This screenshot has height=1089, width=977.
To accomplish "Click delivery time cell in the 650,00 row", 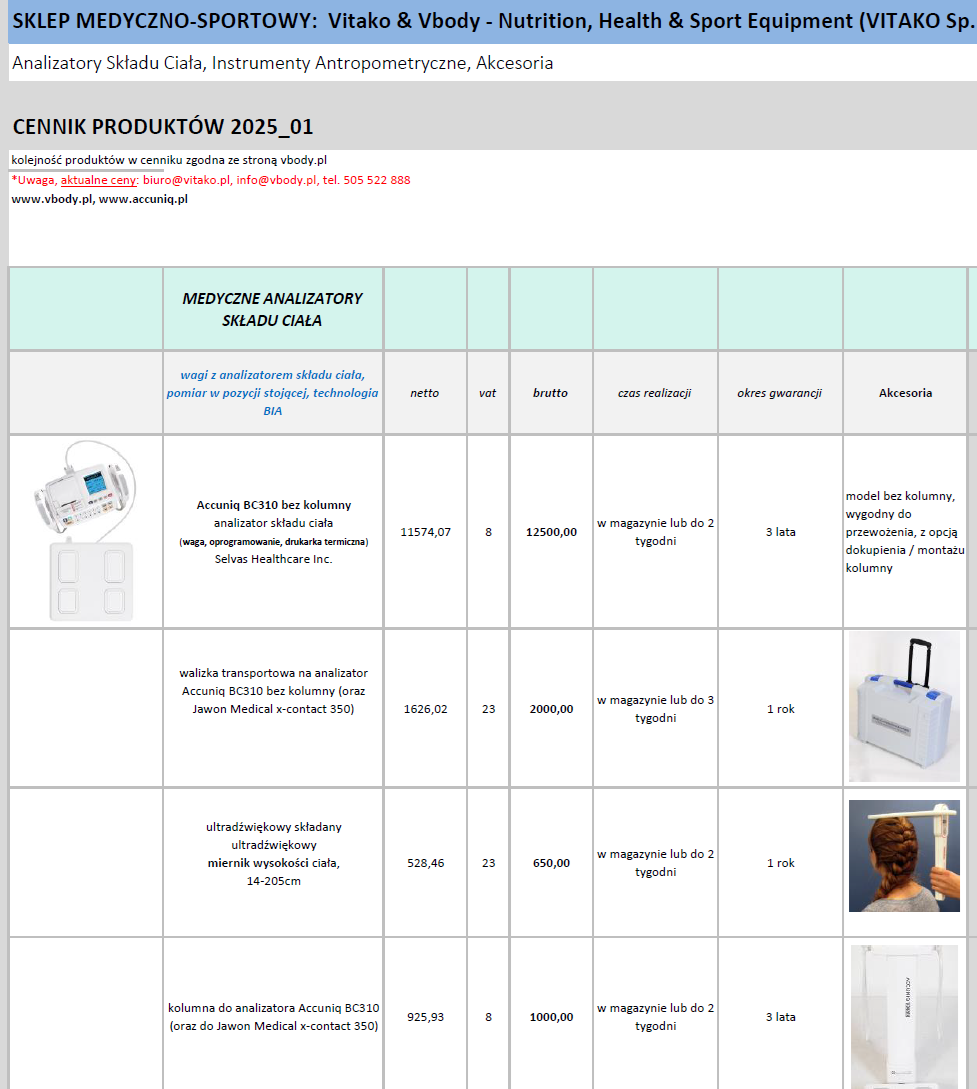I will (x=655, y=862).
